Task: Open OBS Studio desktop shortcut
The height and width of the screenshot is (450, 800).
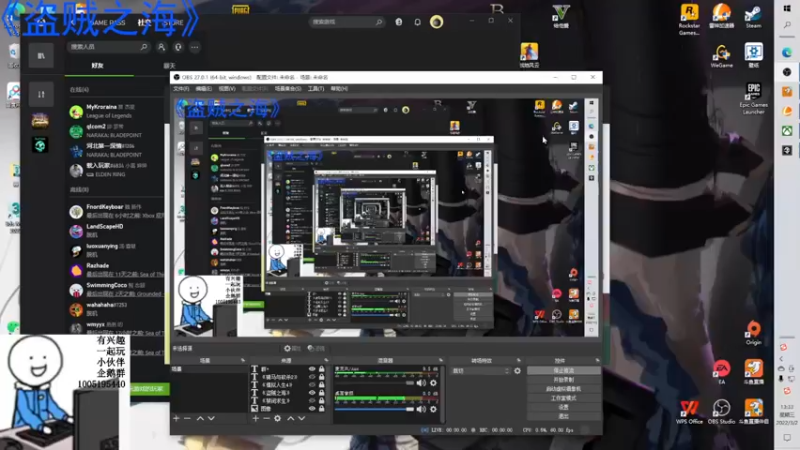Action: point(721,412)
